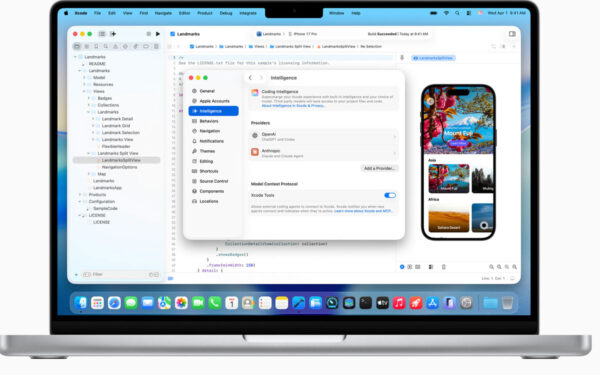Expand the Badges folder
This screenshot has width=600, height=375.
[x=89, y=98]
